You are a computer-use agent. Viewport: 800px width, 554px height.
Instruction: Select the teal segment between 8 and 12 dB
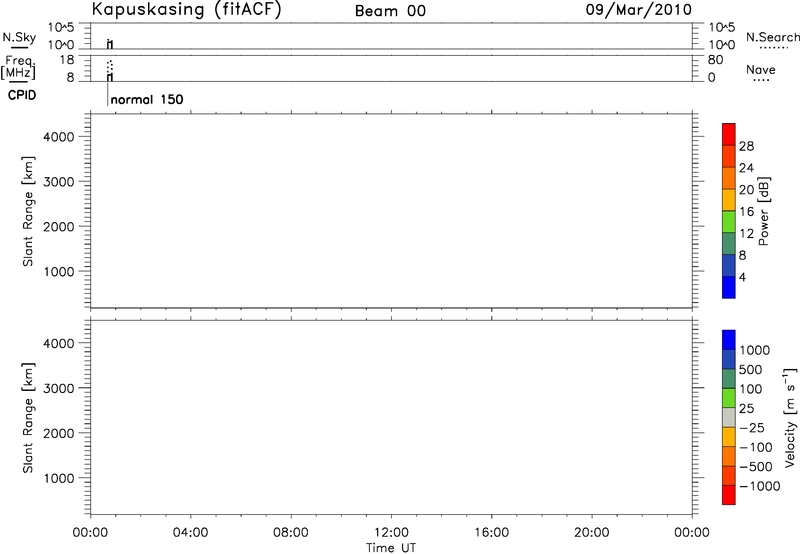point(729,243)
